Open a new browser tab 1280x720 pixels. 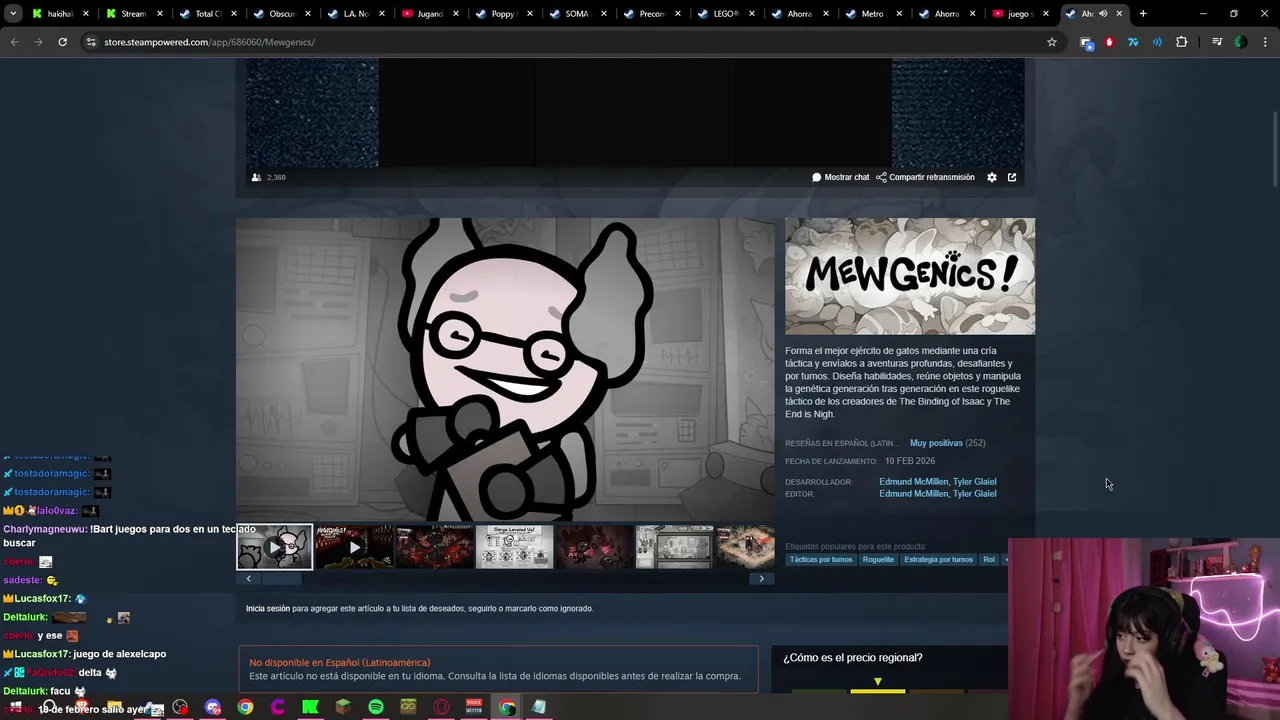[x=1143, y=14]
